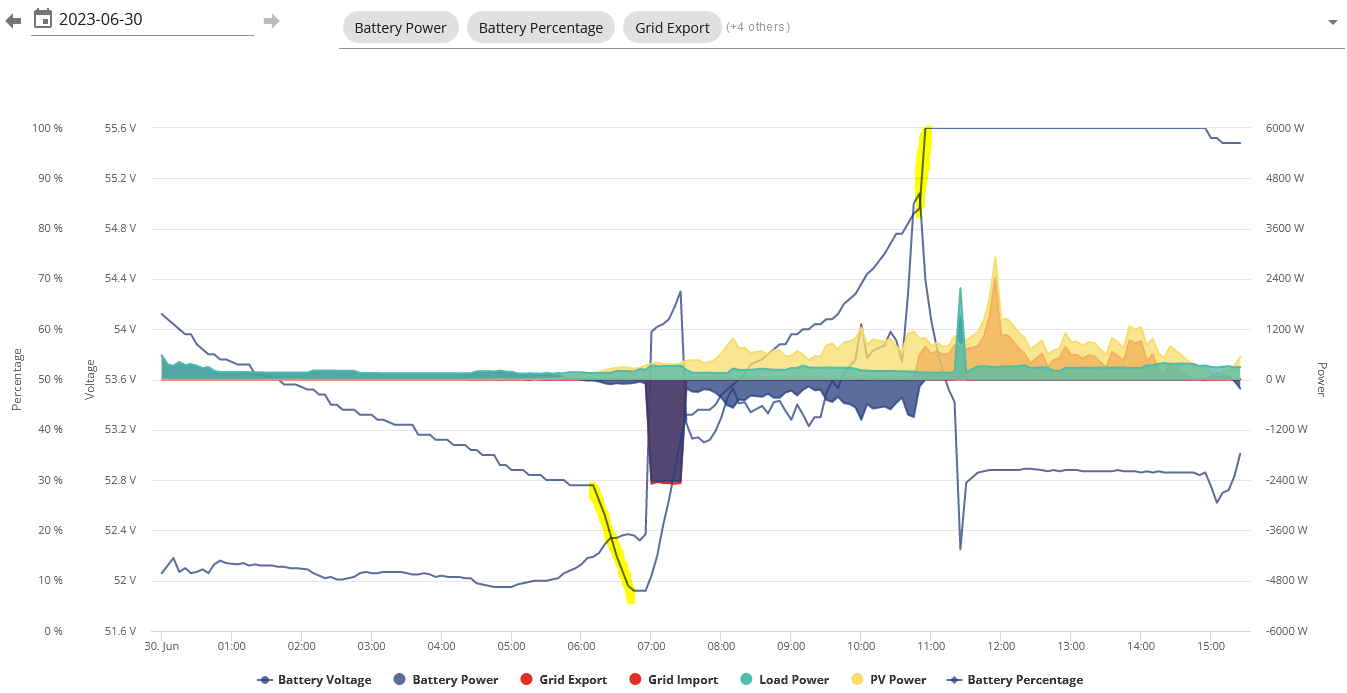Hide Load Power series in legend
The width and height of the screenshot is (1347, 693).
[784, 680]
